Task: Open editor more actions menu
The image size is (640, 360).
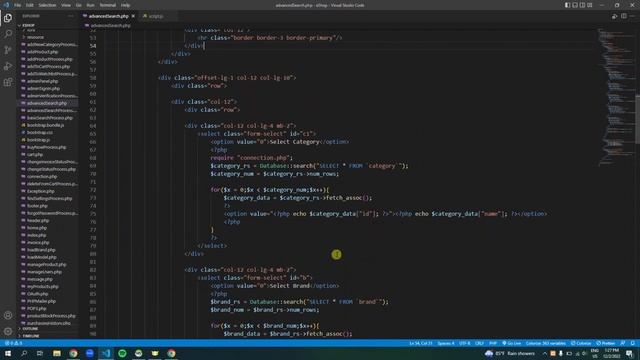Action: [x=632, y=16]
